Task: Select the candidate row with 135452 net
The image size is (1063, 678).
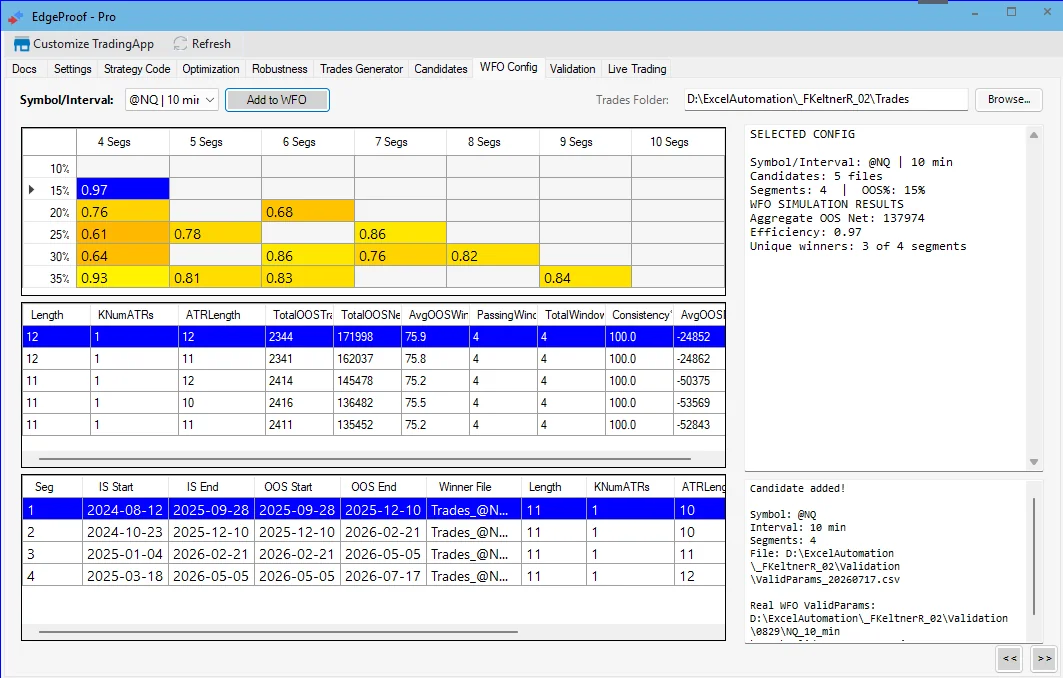Action: (374, 424)
